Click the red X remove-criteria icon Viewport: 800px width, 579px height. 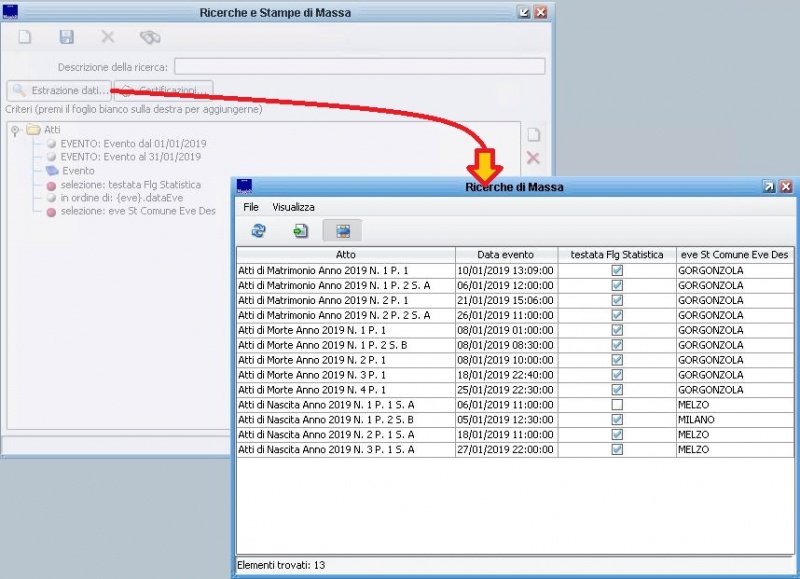click(x=533, y=158)
